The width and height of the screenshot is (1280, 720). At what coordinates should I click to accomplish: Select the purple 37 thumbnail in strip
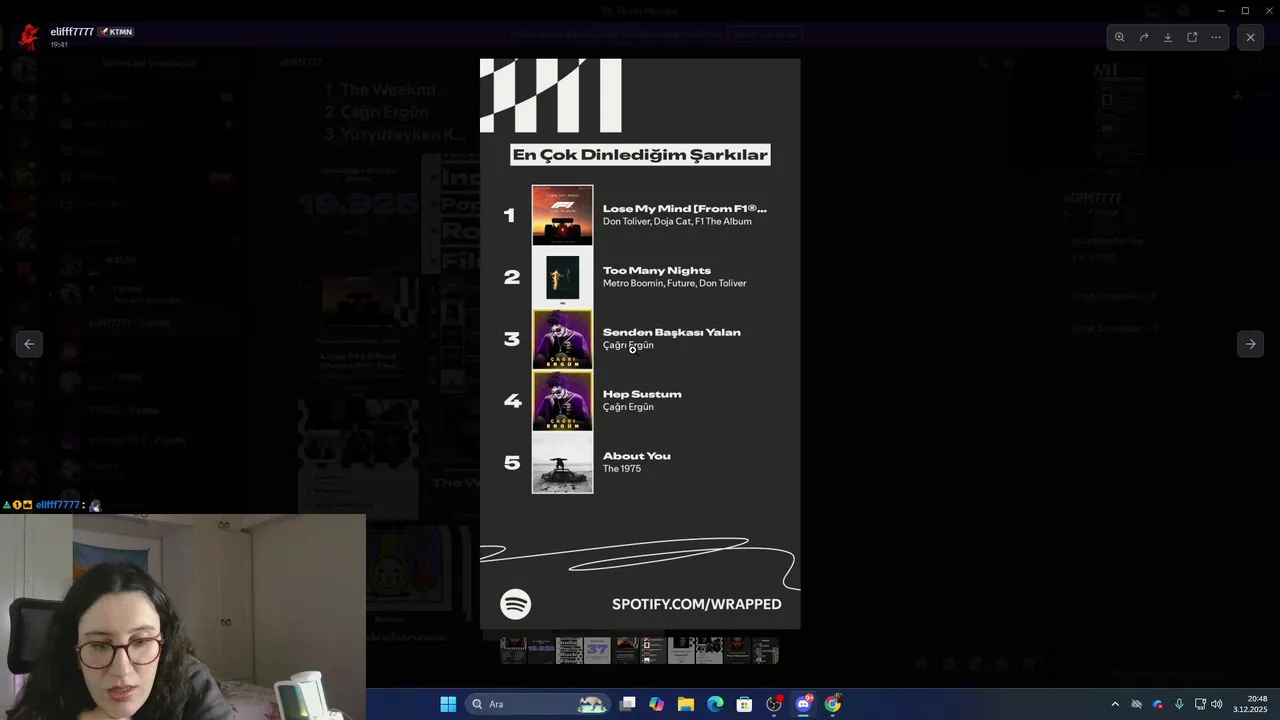(x=597, y=651)
